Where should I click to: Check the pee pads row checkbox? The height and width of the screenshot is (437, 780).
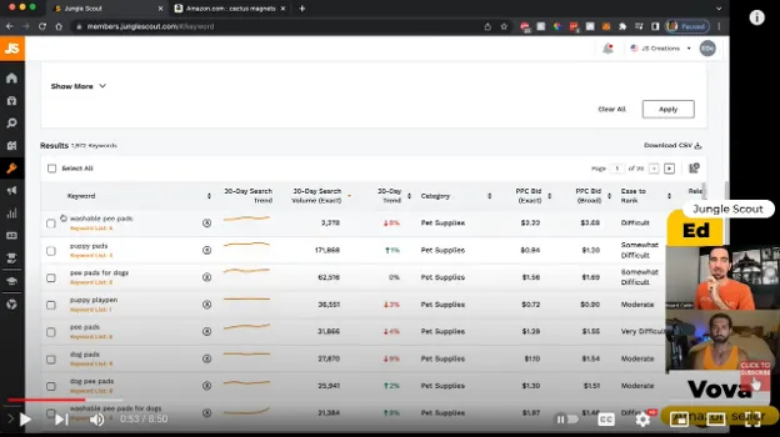51,332
